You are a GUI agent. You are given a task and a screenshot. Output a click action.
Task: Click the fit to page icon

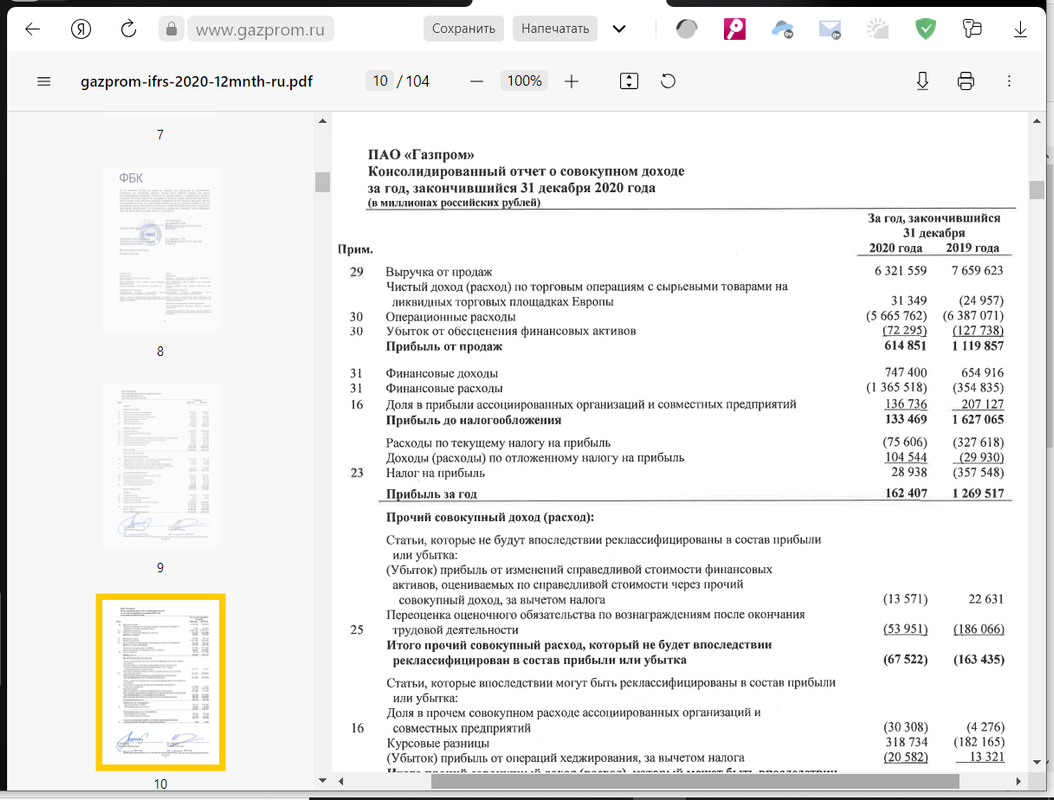pyautogui.click(x=629, y=81)
